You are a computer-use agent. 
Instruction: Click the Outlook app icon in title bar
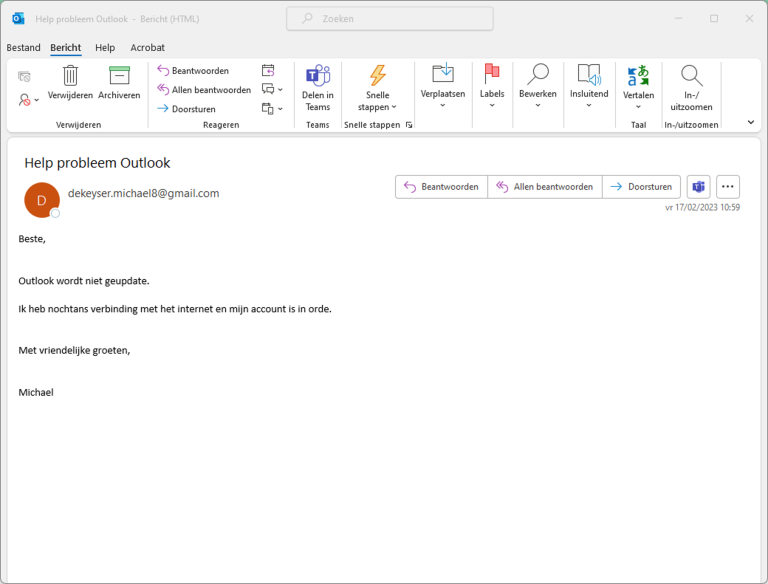(19, 19)
